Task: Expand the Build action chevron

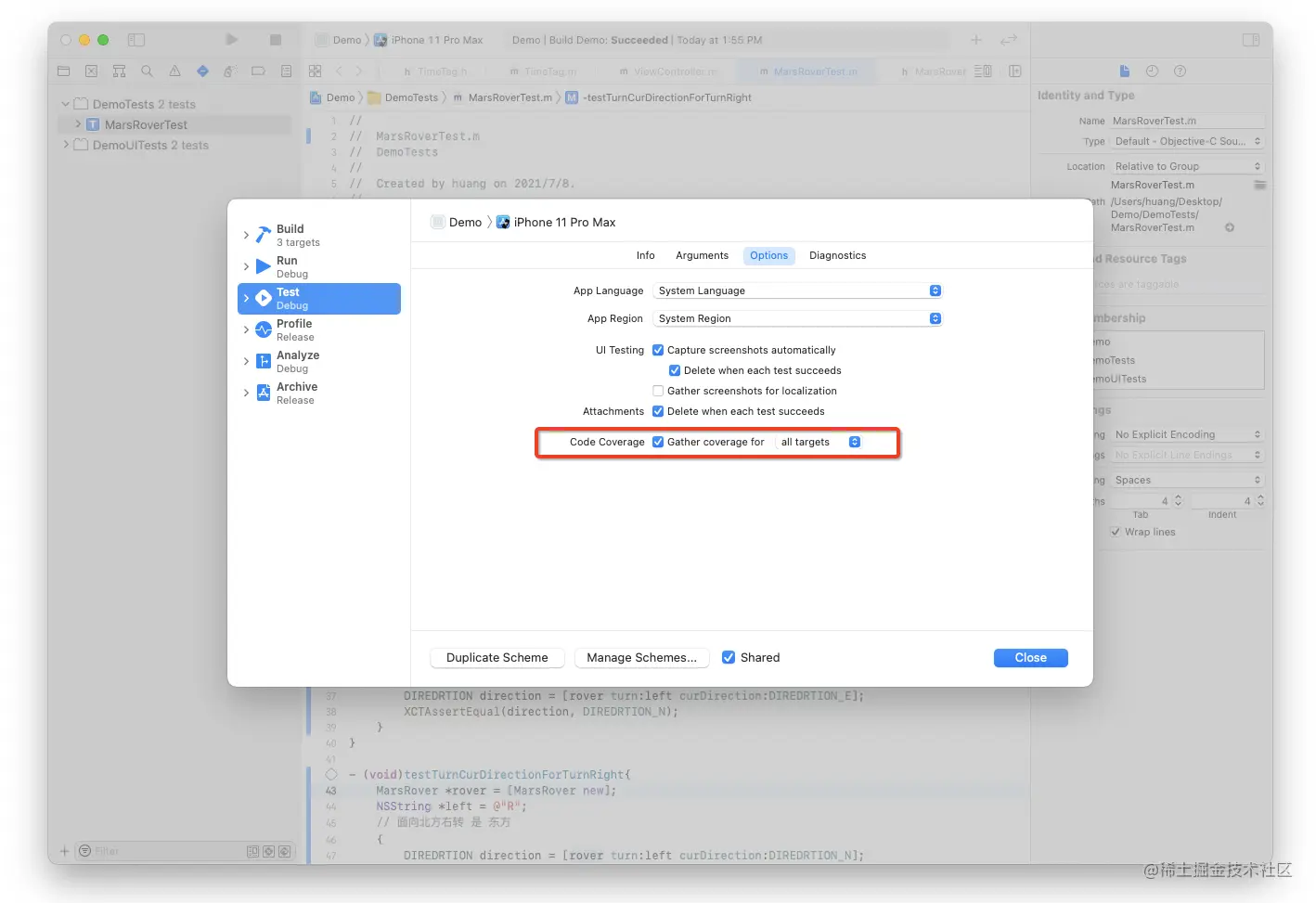Action: click(x=246, y=235)
